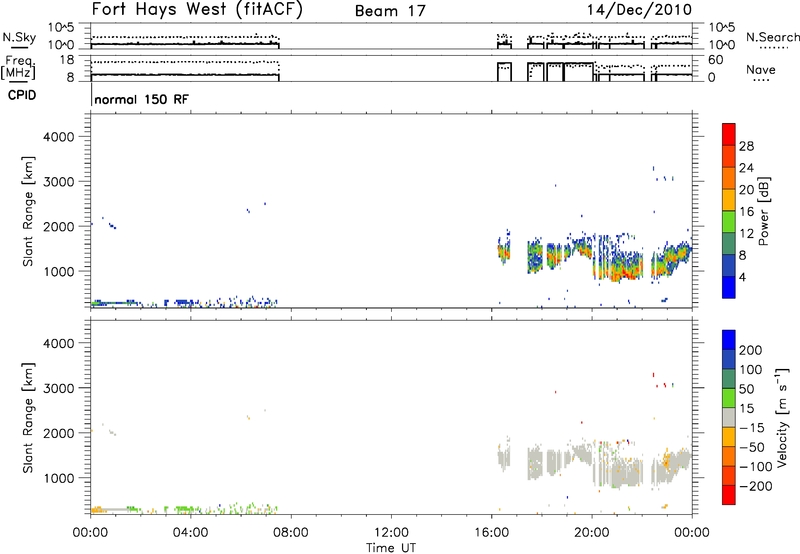
Task: Click the gray -15 to 15 velocity swatch
Action: (x=729, y=417)
